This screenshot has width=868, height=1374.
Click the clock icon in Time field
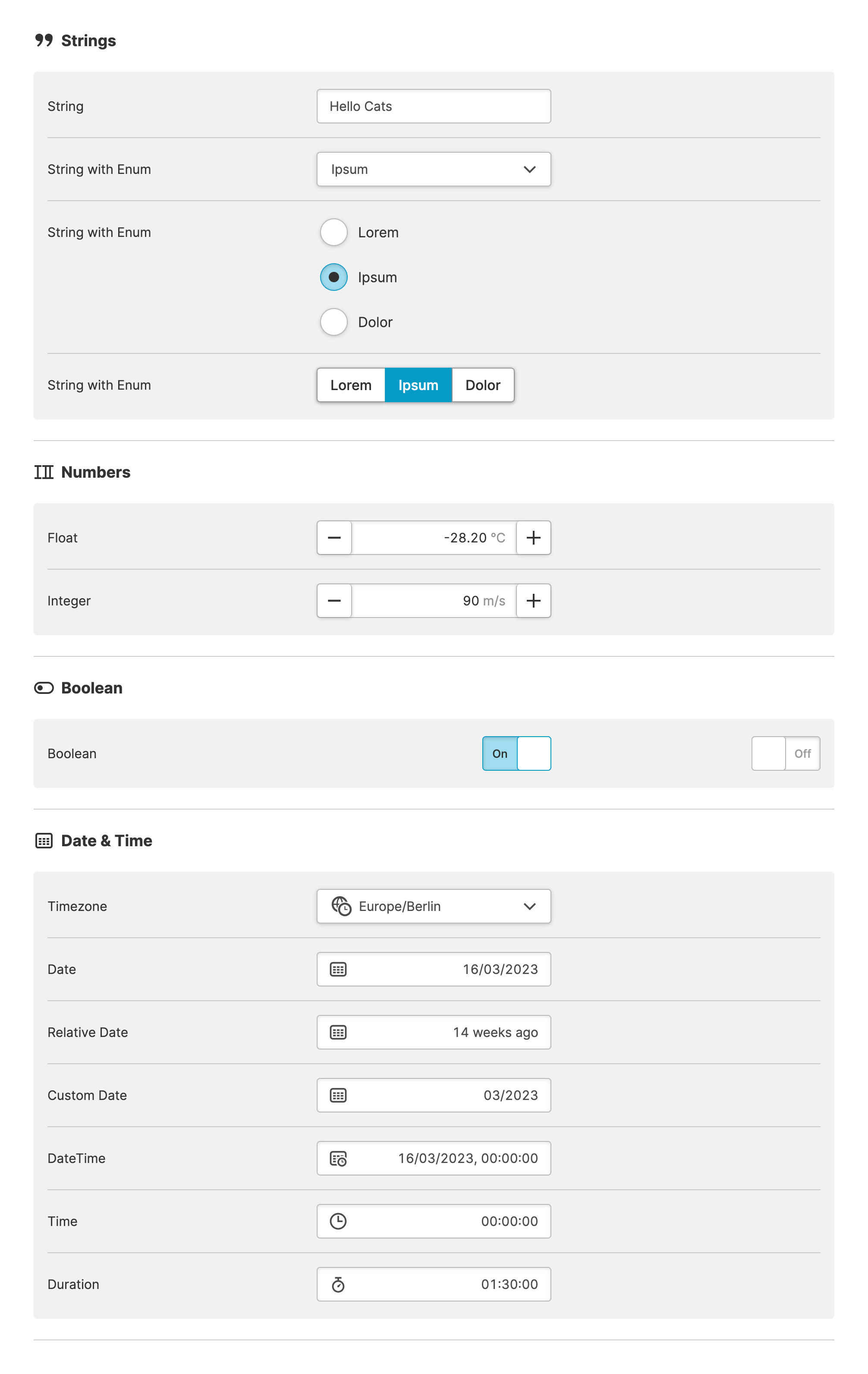tap(338, 1221)
